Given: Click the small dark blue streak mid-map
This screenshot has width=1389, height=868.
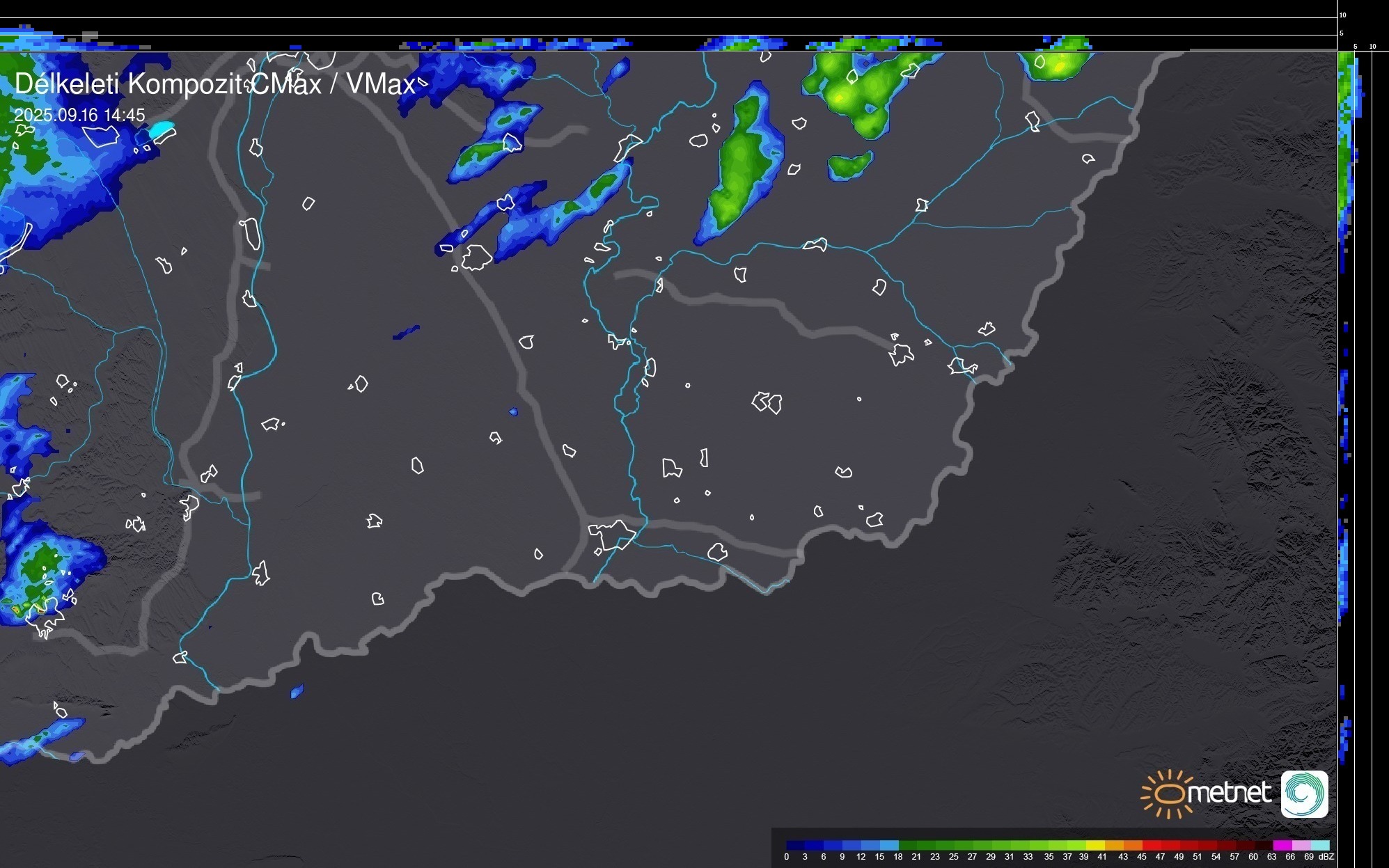Looking at the screenshot, I should pyautogui.click(x=406, y=332).
